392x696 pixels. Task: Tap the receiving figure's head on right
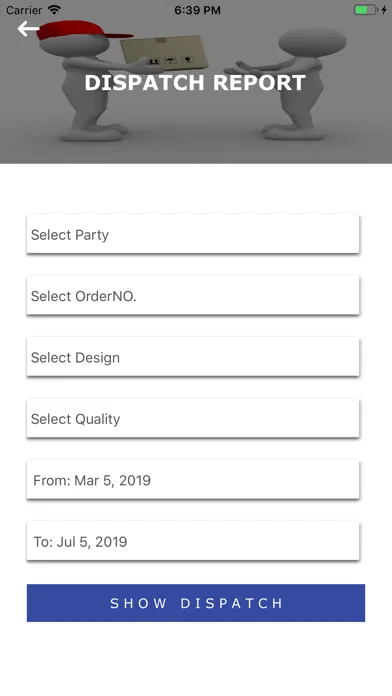[x=312, y=43]
